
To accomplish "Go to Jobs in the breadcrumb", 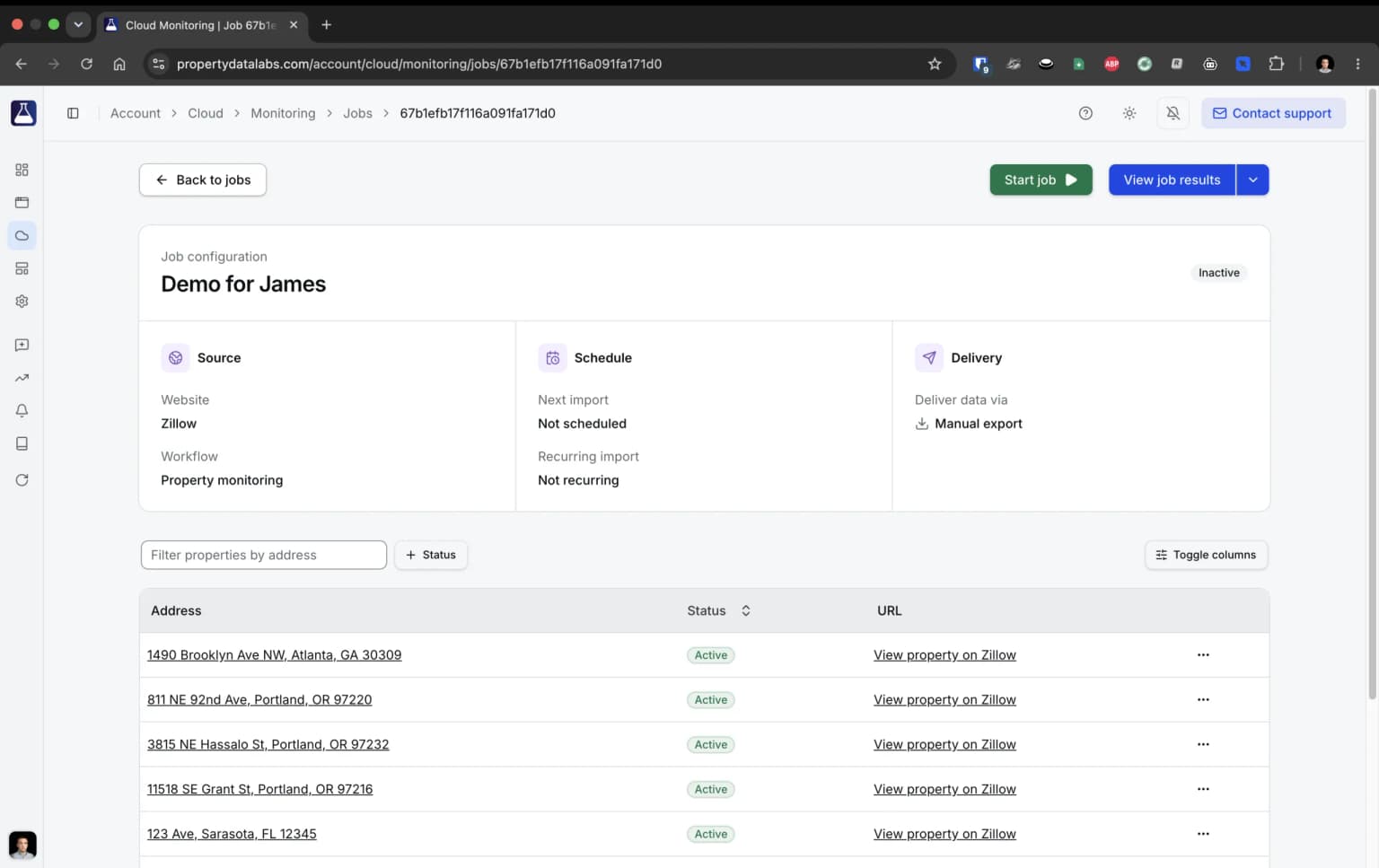I will tap(357, 113).
